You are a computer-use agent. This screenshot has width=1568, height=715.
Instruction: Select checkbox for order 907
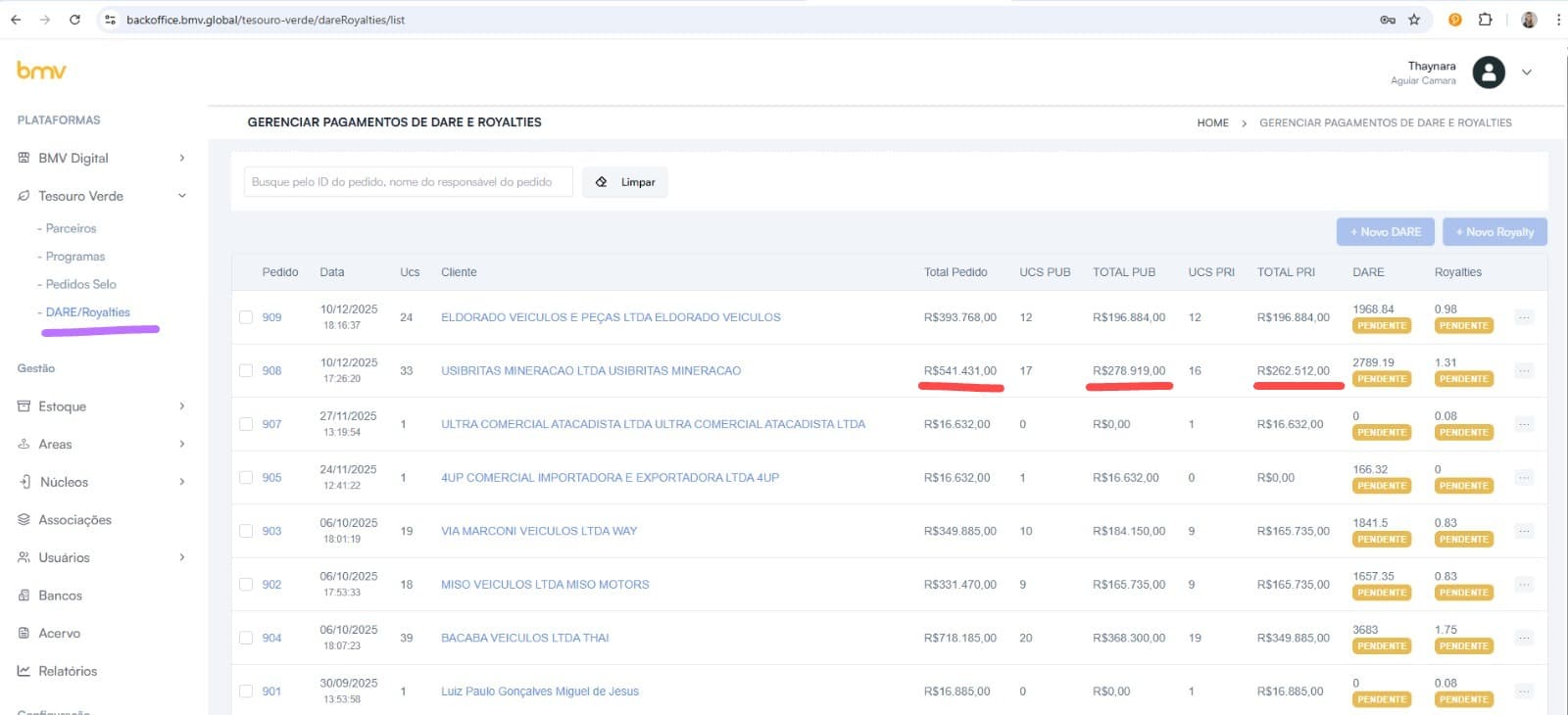point(246,424)
